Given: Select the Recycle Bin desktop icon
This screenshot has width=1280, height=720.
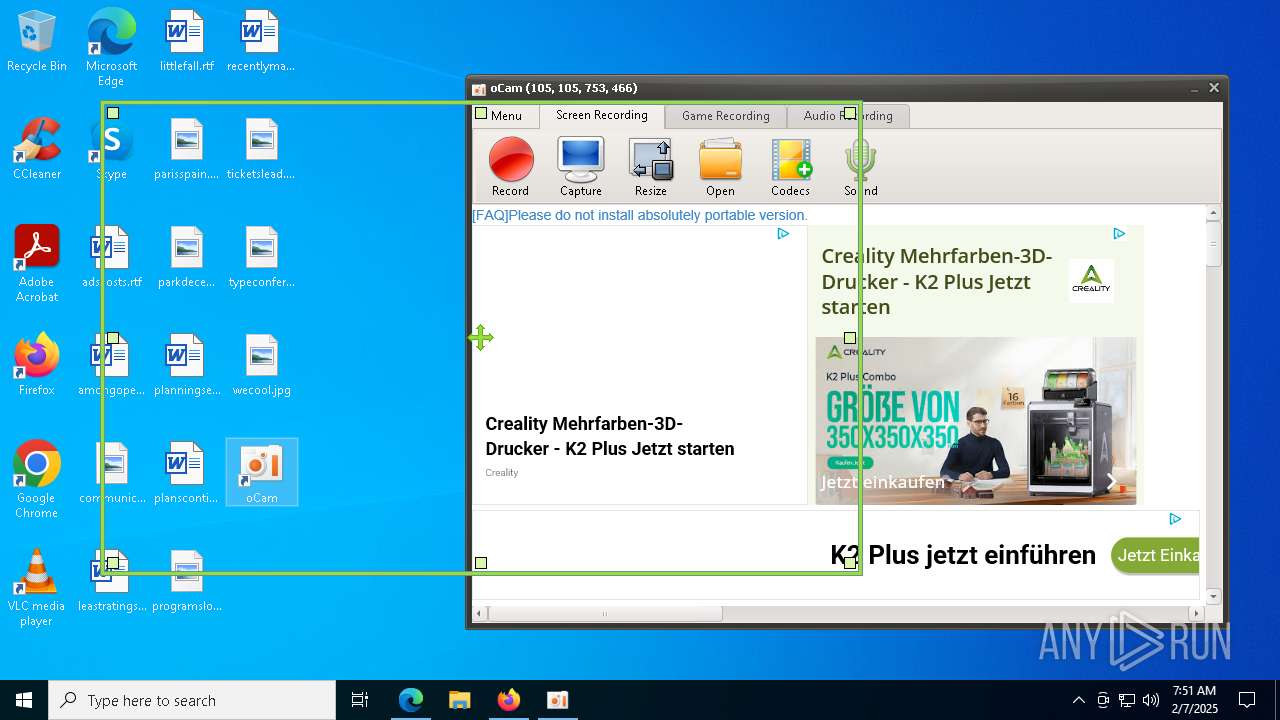Looking at the screenshot, I should point(37,42).
